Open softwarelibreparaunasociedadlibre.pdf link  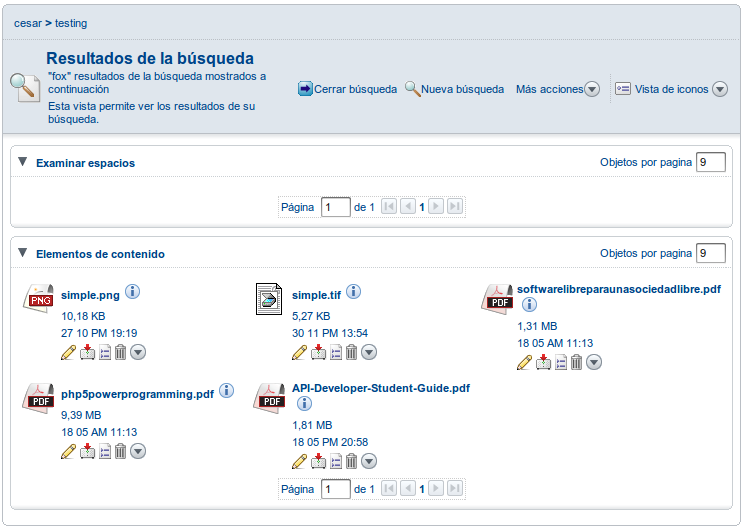(x=619, y=289)
